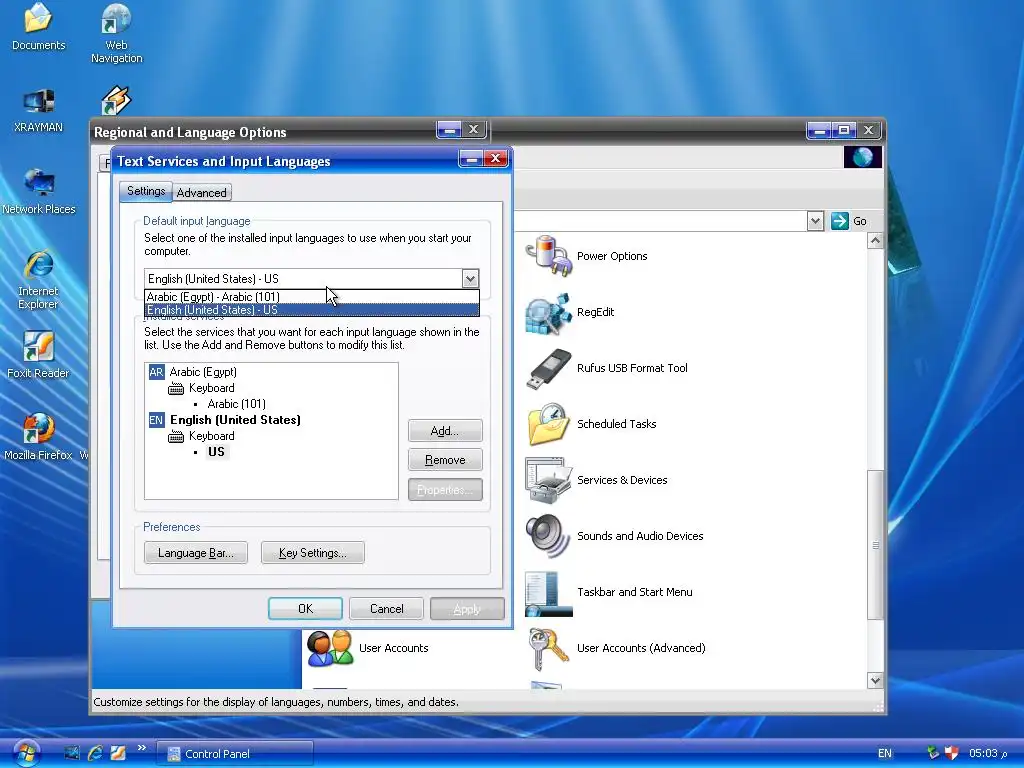
Task: Select the US keyboard layout entry
Action: coord(216,452)
